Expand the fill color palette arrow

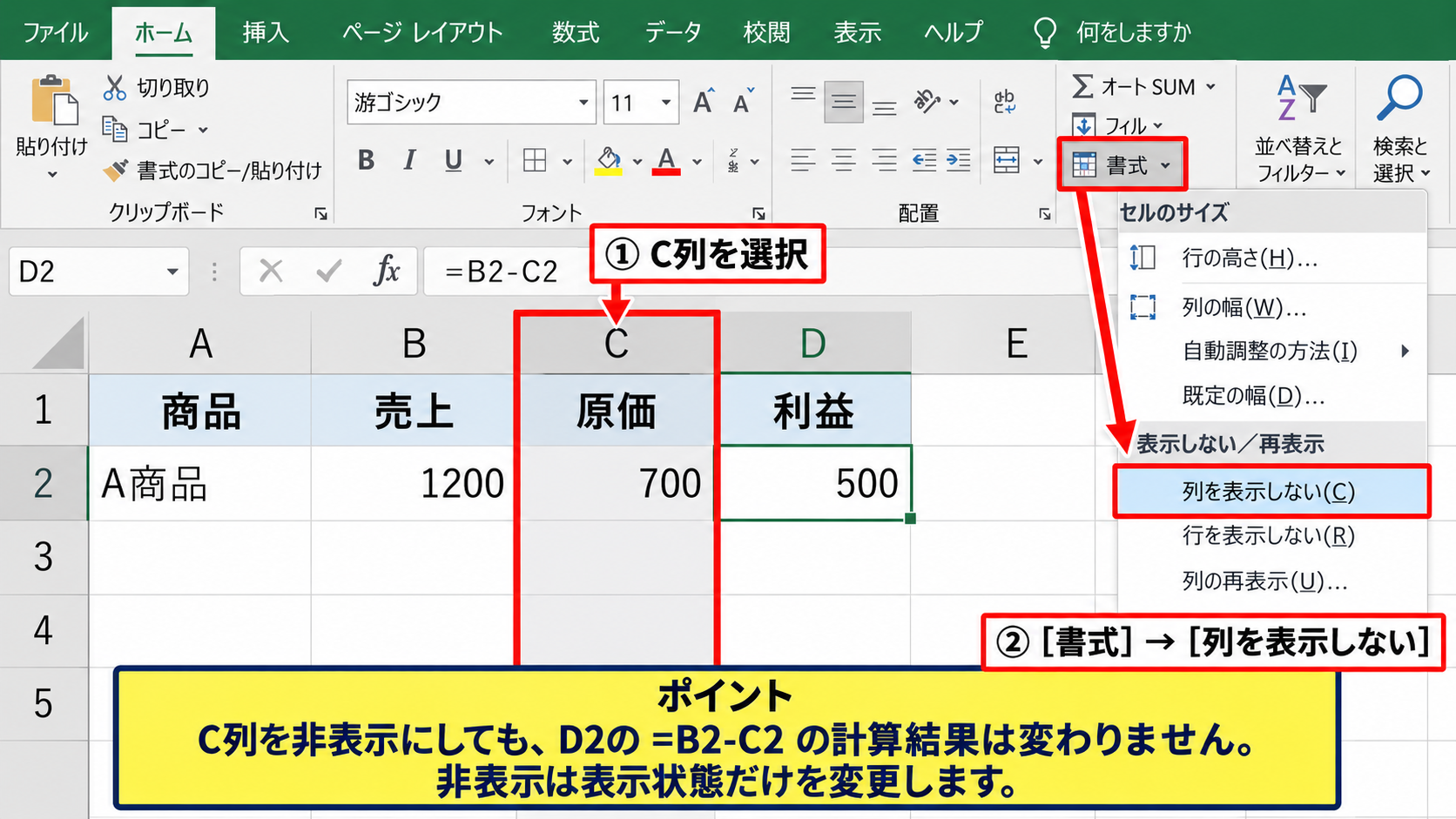click(x=637, y=161)
